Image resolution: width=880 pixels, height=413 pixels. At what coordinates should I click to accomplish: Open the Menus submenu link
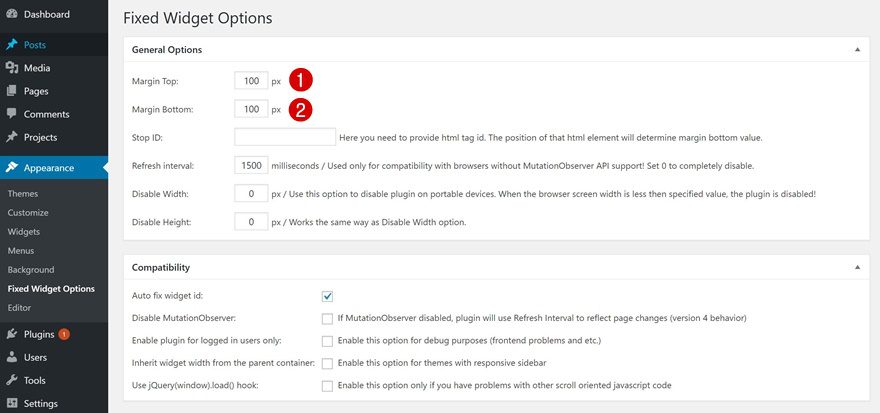21,250
